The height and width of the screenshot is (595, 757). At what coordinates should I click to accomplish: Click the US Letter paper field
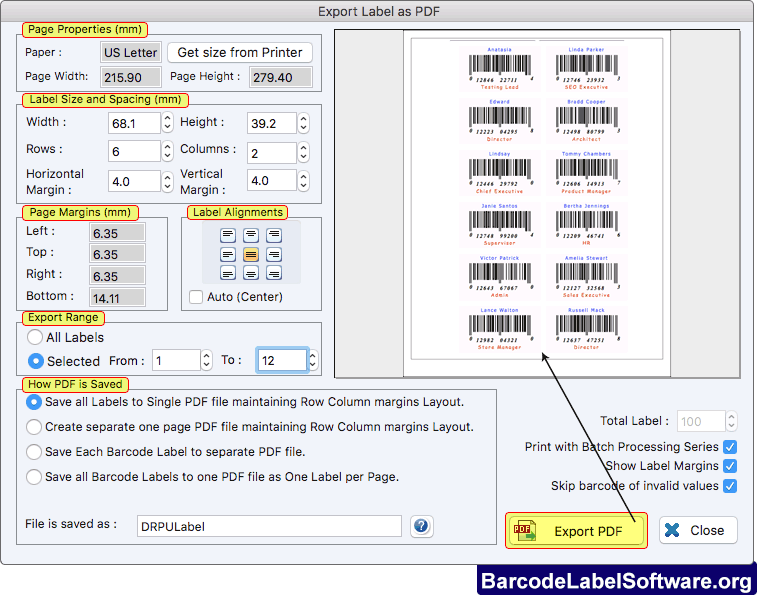(x=131, y=52)
